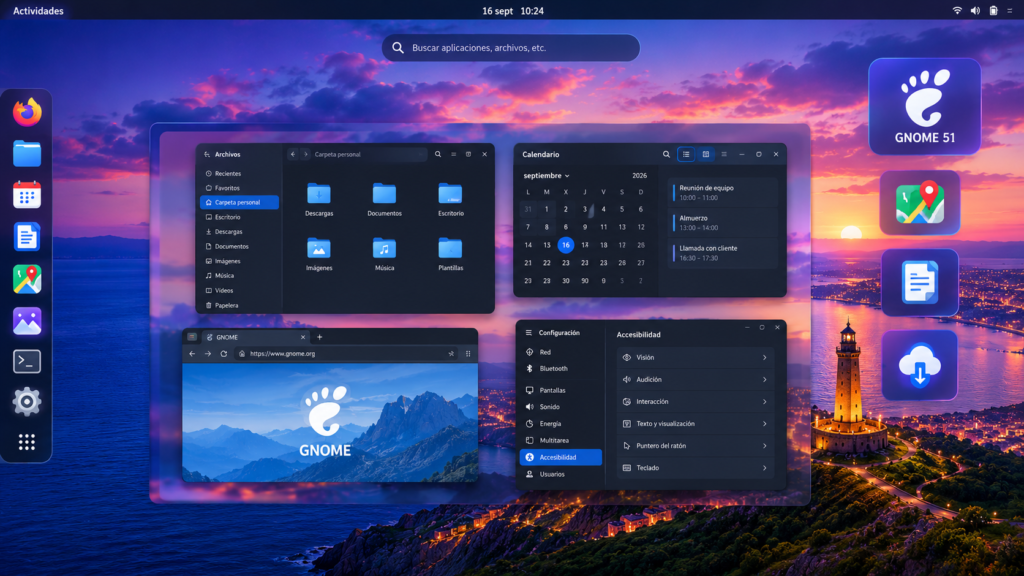The image size is (1024, 576).
Task: Open the document tile on the right
Action: click(x=920, y=283)
